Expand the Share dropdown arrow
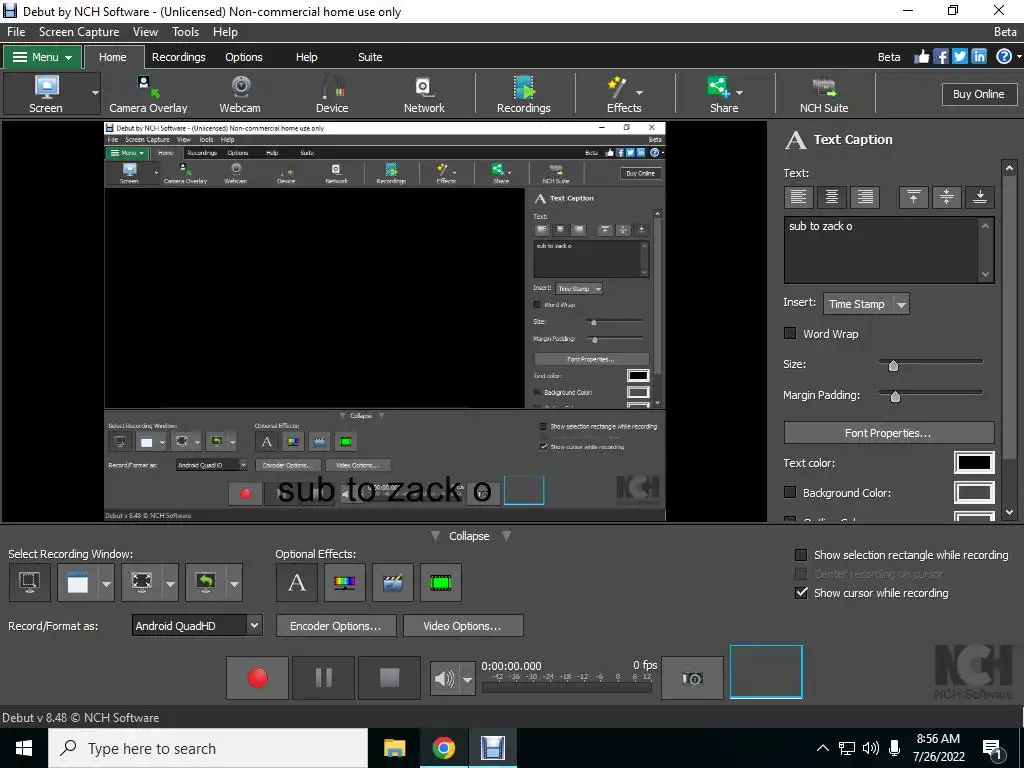Viewport: 1024px width, 768px height. click(x=740, y=93)
